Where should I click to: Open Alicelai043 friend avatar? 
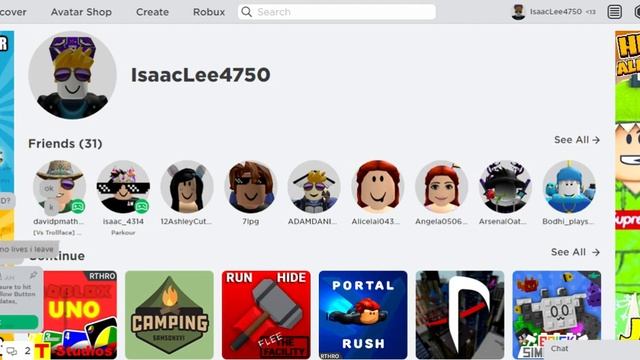pos(378,187)
